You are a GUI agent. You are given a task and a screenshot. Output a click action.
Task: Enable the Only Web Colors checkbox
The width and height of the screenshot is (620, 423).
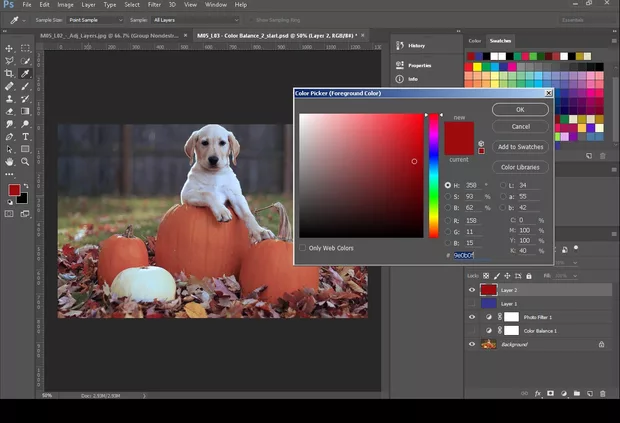pyautogui.click(x=303, y=248)
